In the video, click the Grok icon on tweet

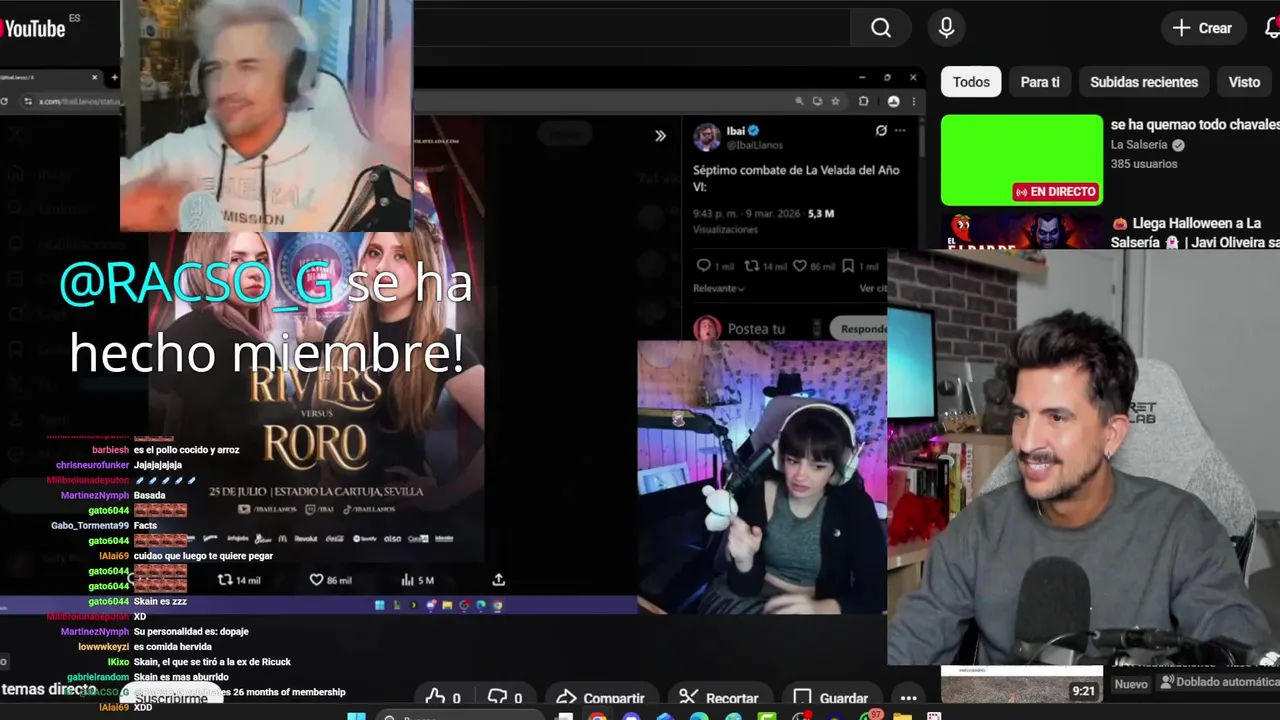coord(881,131)
